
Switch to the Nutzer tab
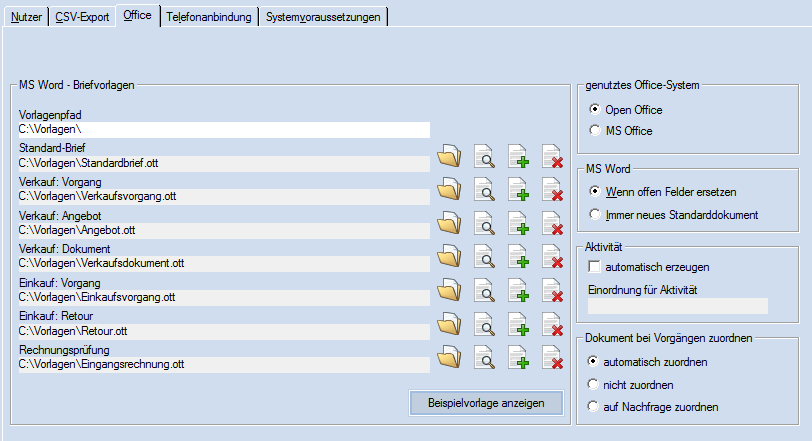pos(26,17)
